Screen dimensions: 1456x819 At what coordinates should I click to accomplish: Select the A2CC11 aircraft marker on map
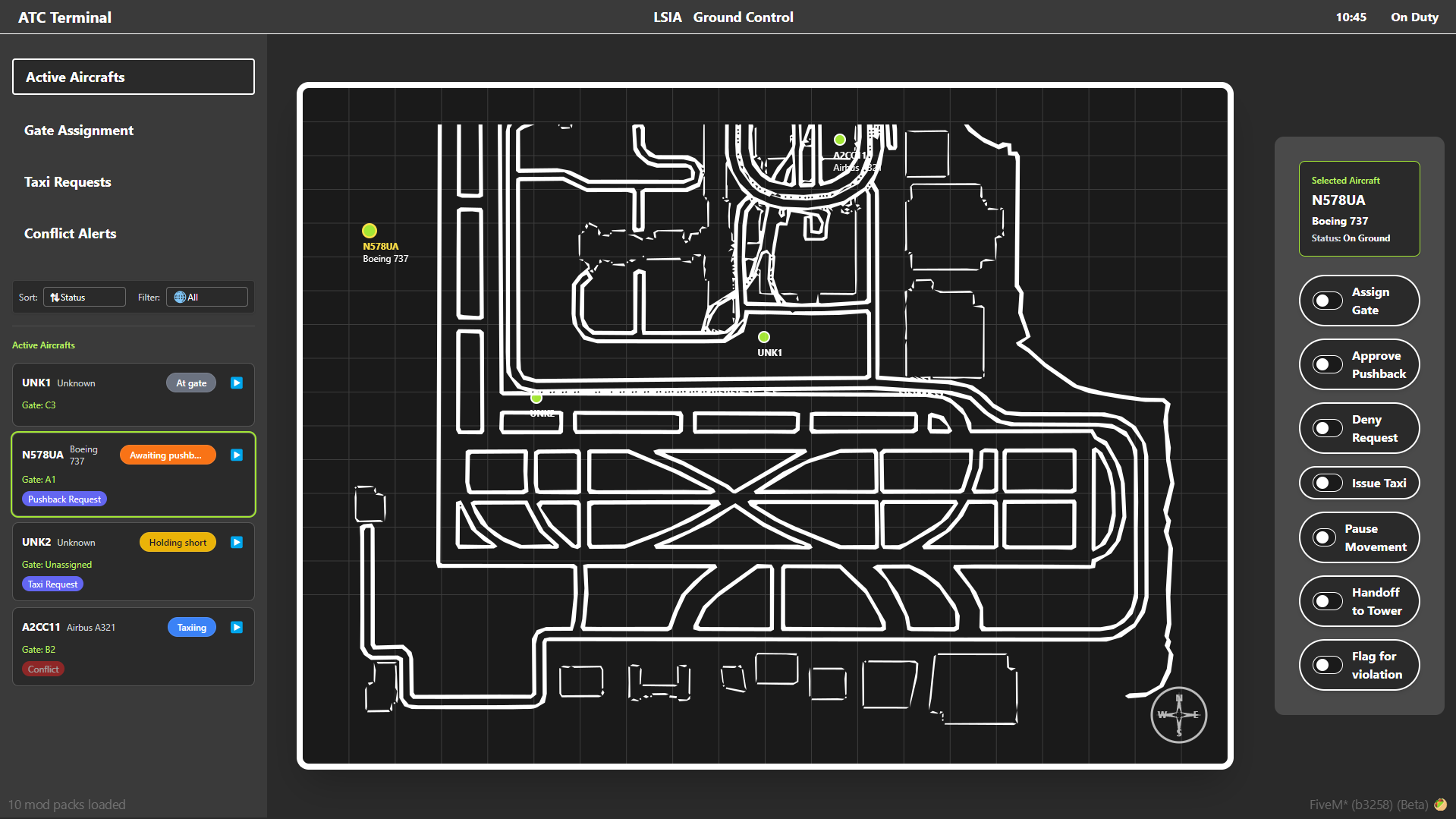click(x=840, y=140)
